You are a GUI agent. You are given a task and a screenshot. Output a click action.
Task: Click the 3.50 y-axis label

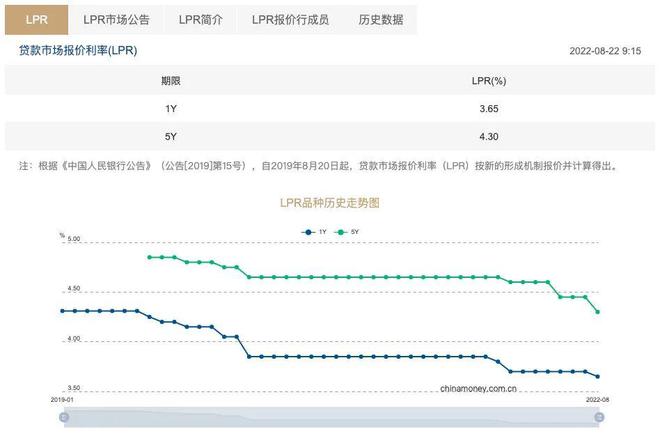pyautogui.click(x=74, y=388)
